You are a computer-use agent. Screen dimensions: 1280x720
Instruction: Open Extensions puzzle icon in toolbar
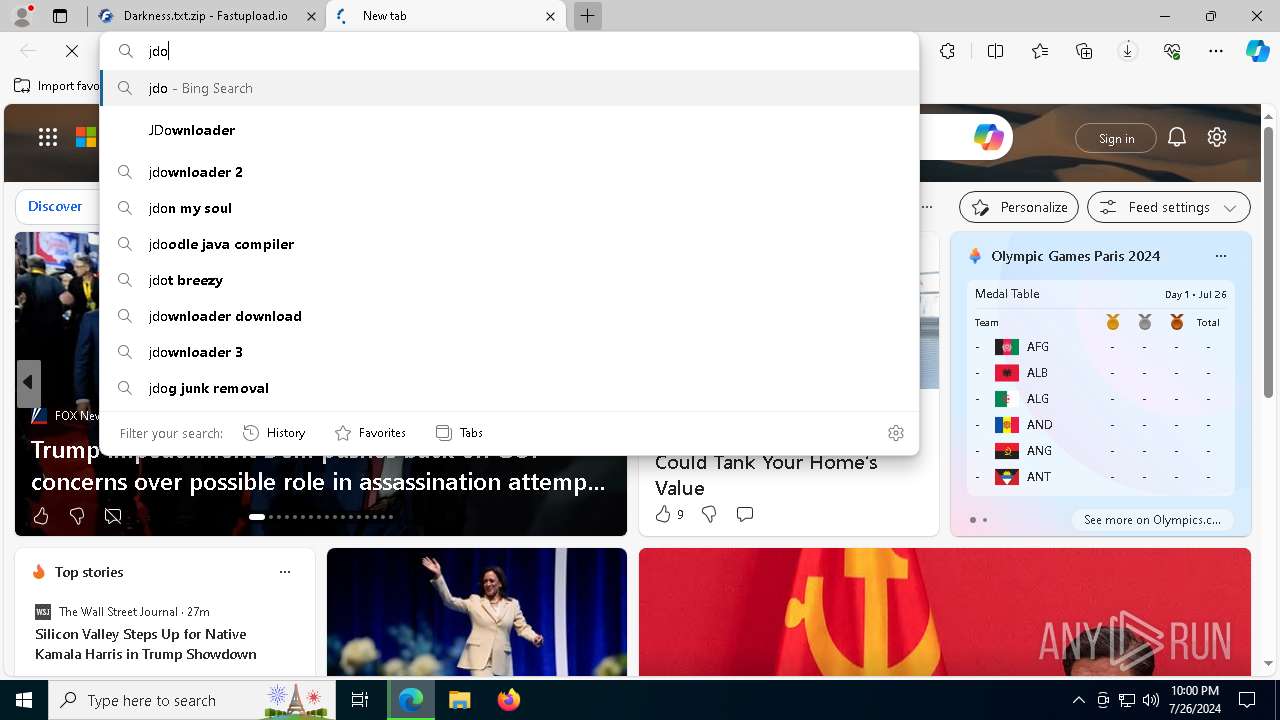(948, 51)
